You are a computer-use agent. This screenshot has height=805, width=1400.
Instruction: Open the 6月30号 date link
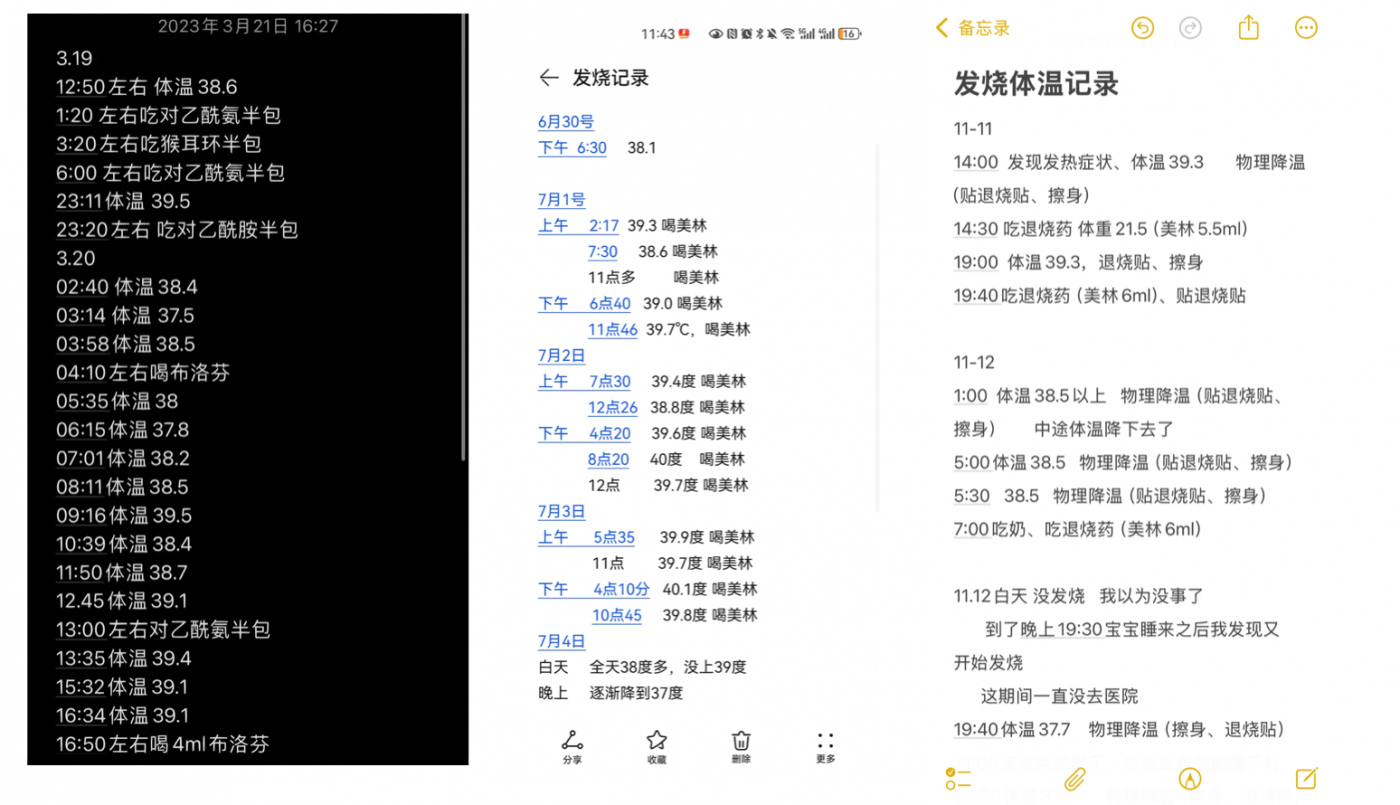click(566, 122)
